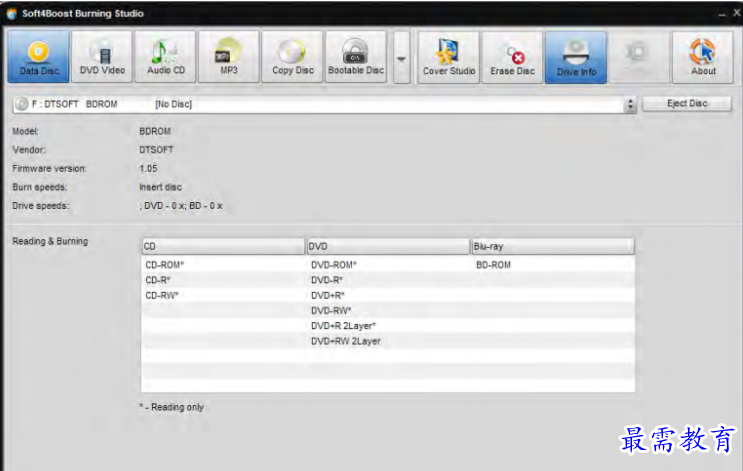Click the Insert disc burn speeds text
The image size is (743, 471).
tap(160, 187)
